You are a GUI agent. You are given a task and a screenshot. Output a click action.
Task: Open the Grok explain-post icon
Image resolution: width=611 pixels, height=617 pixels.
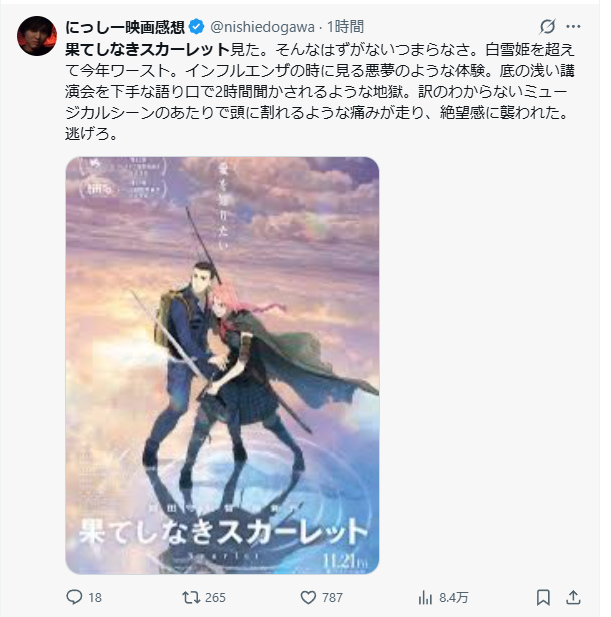point(547,26)
